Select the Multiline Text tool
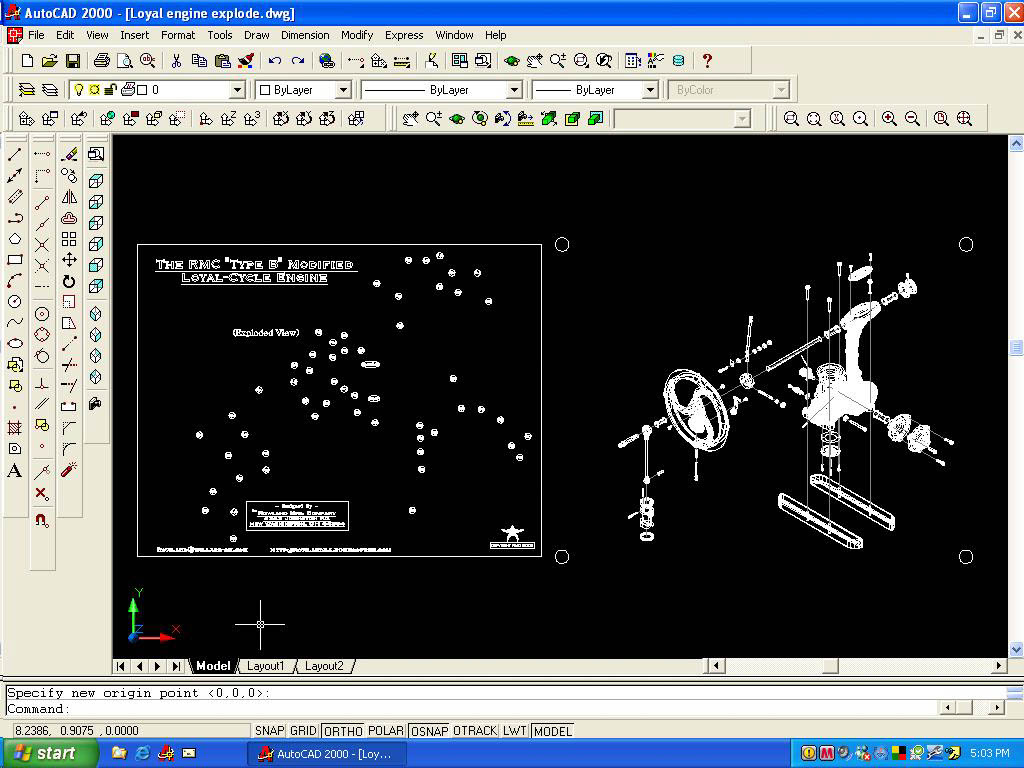The height and width of the screenshot is (768, 1024). [x=15, y=471]
